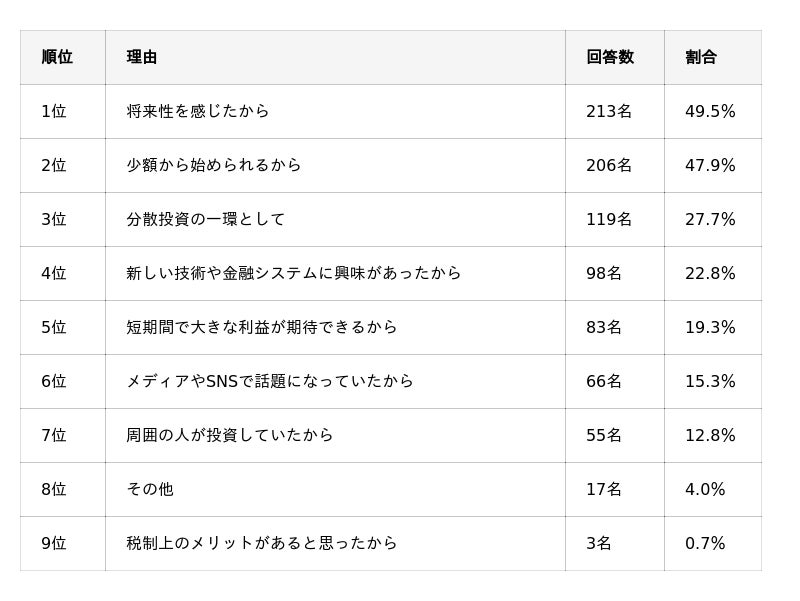
Task: Click the 分散投資の一環として reason cell
Action: click(206, 219)
